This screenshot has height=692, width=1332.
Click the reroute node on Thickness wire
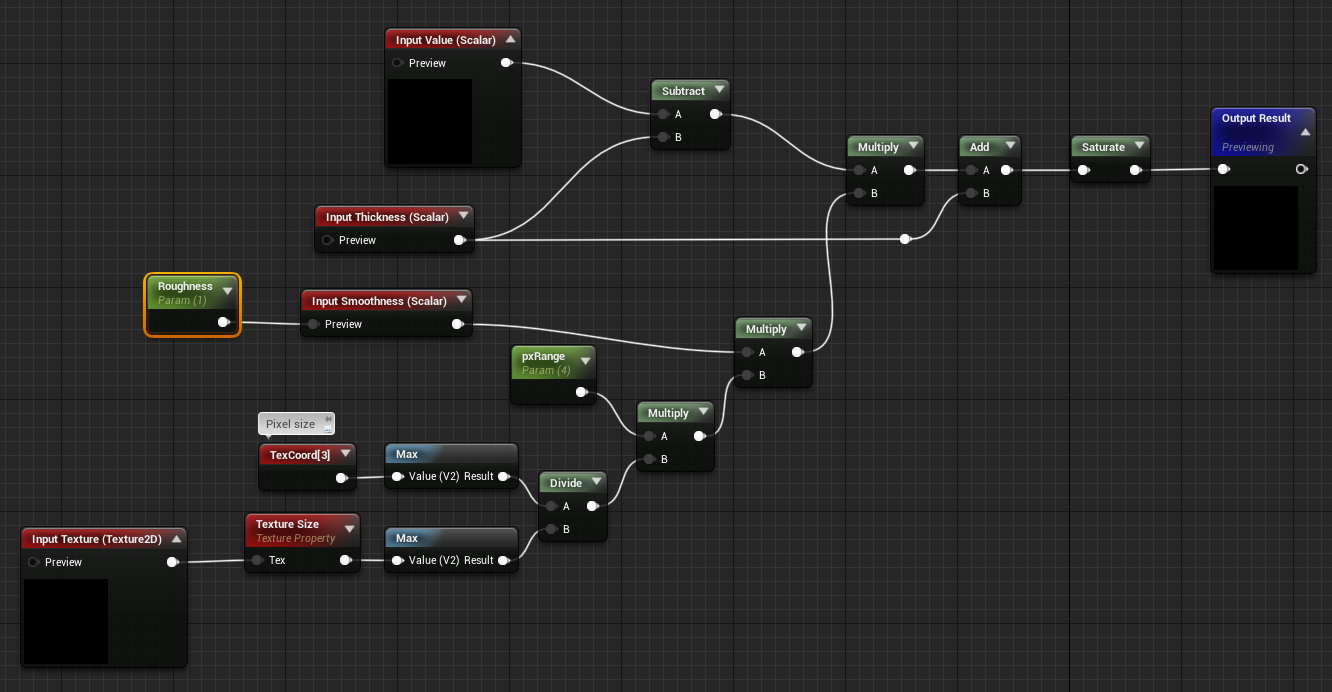tap(905, 239)
